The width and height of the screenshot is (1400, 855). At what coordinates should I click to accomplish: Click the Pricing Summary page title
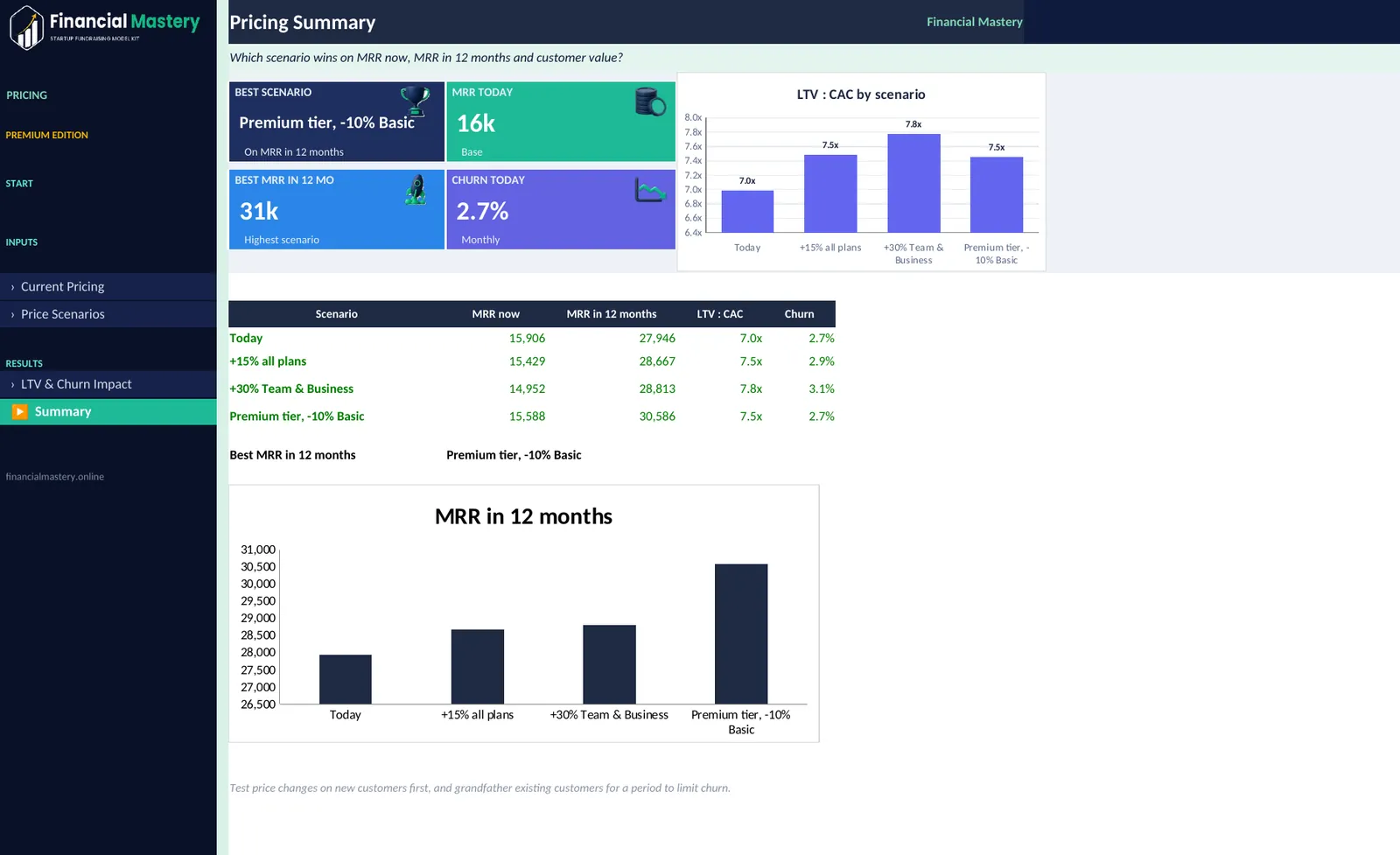(x=302, y=23)
